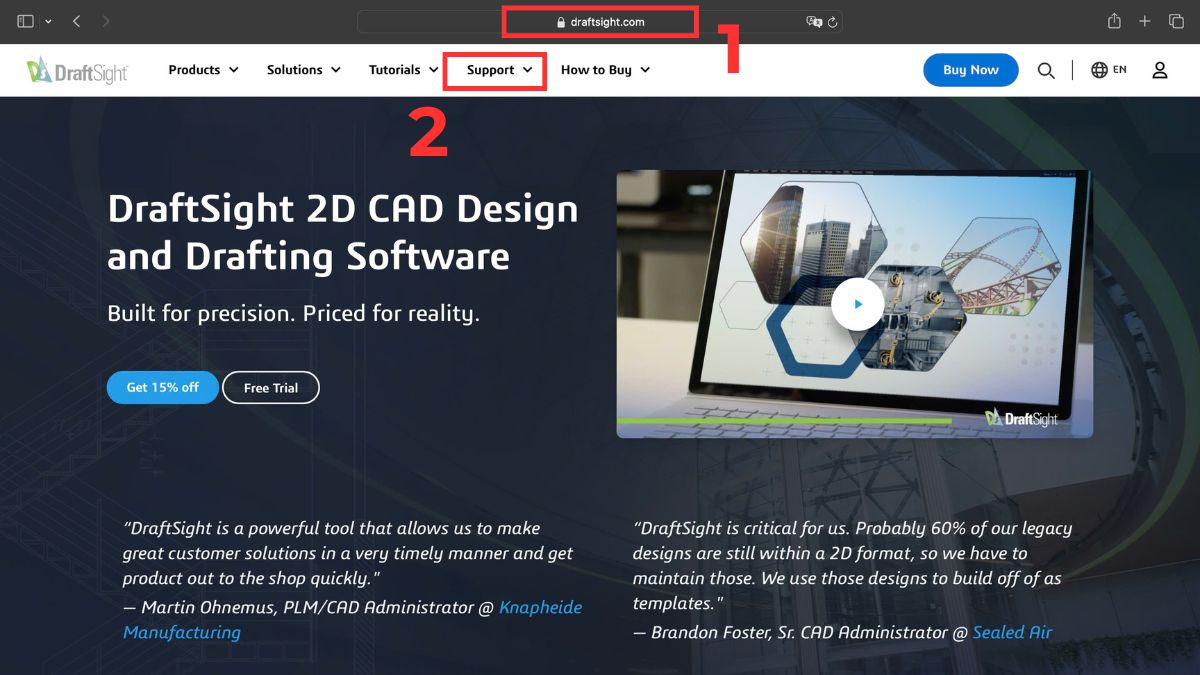
Task: Open the sidebar options chevron in Safari
Action: tap(48, 21)
